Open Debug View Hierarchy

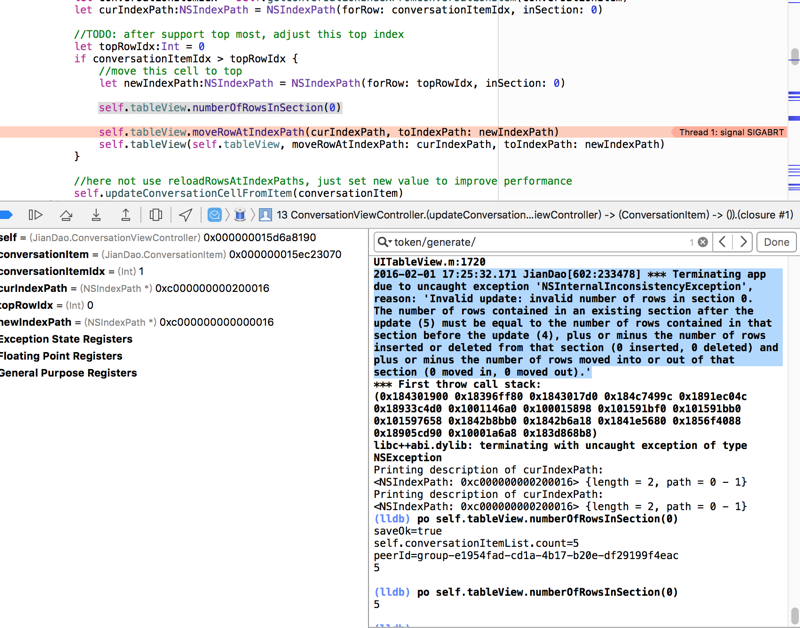156,215
